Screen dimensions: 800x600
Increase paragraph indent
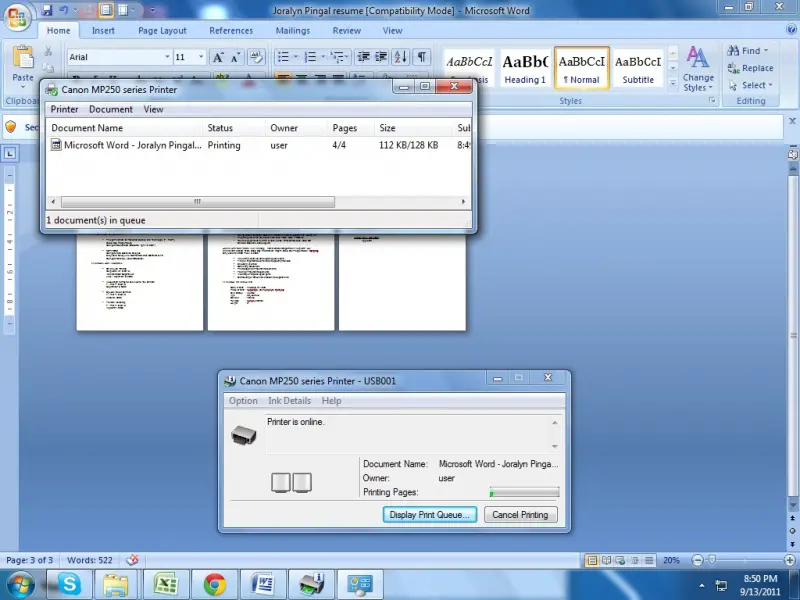coord(381,57)
